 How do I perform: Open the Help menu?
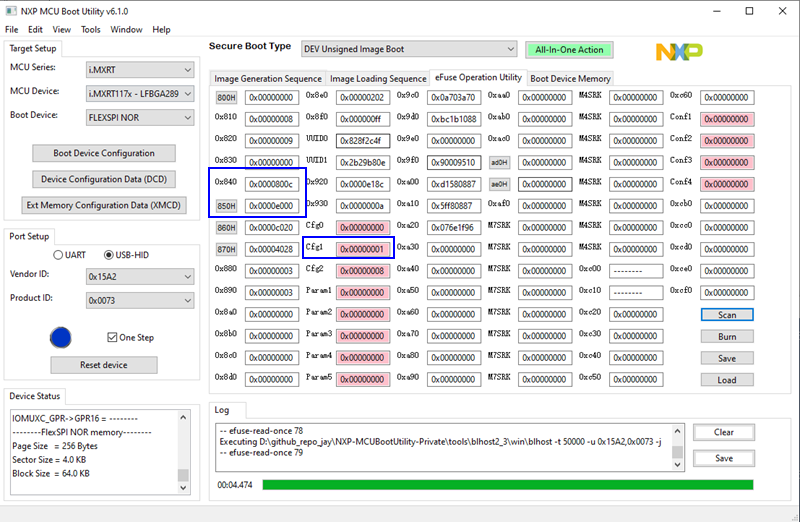161,30
